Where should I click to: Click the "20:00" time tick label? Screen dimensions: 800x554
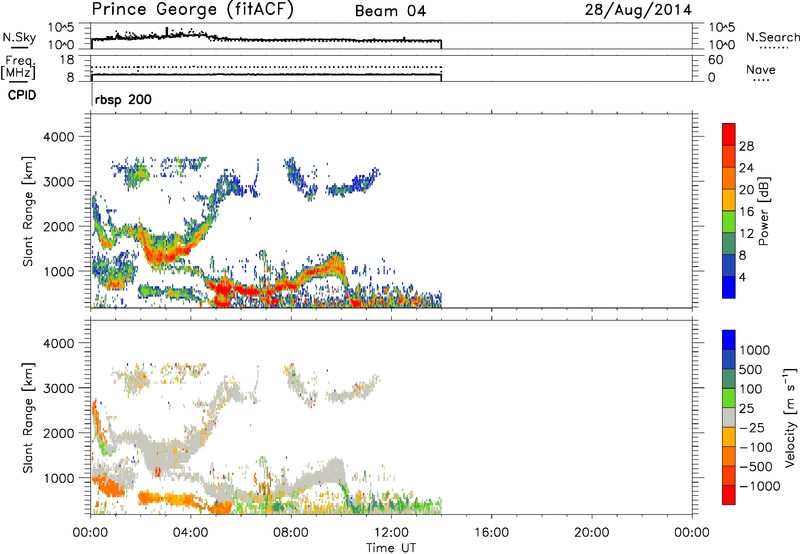tap(591, 533)
